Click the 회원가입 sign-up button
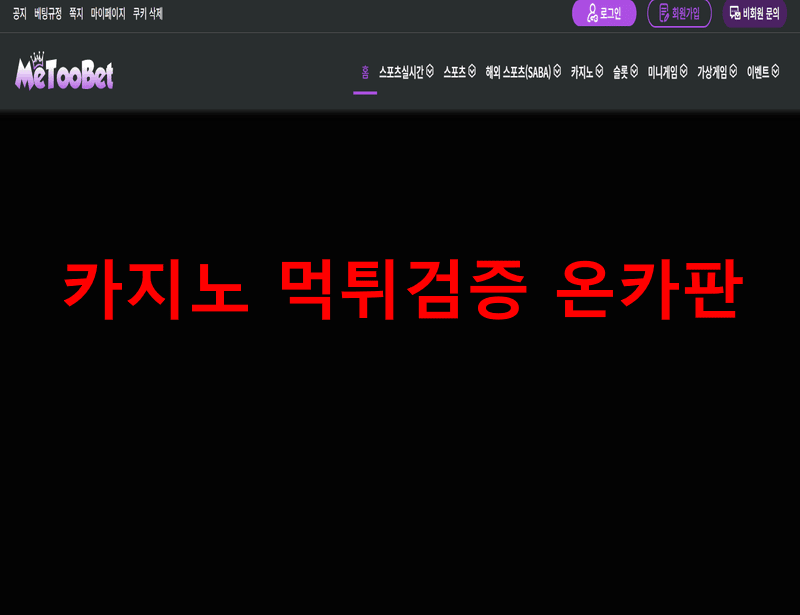 pos(679,13)
